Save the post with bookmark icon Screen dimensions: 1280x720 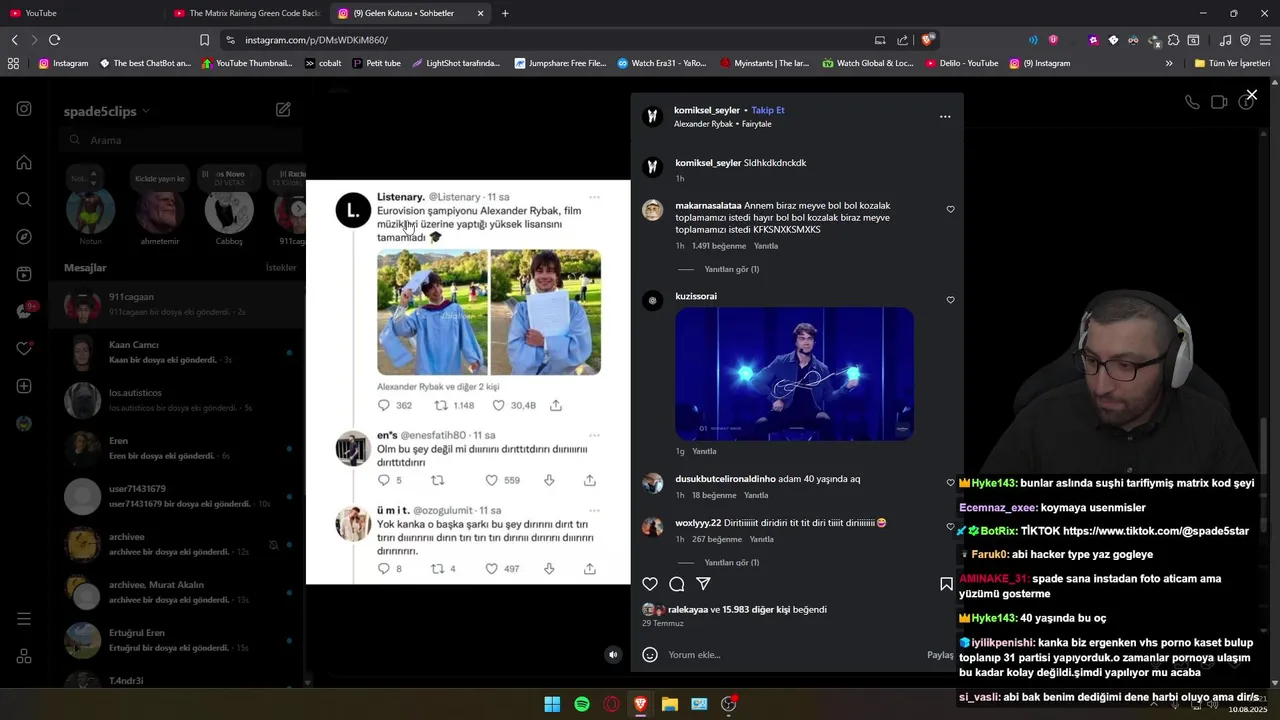point(946,584)
